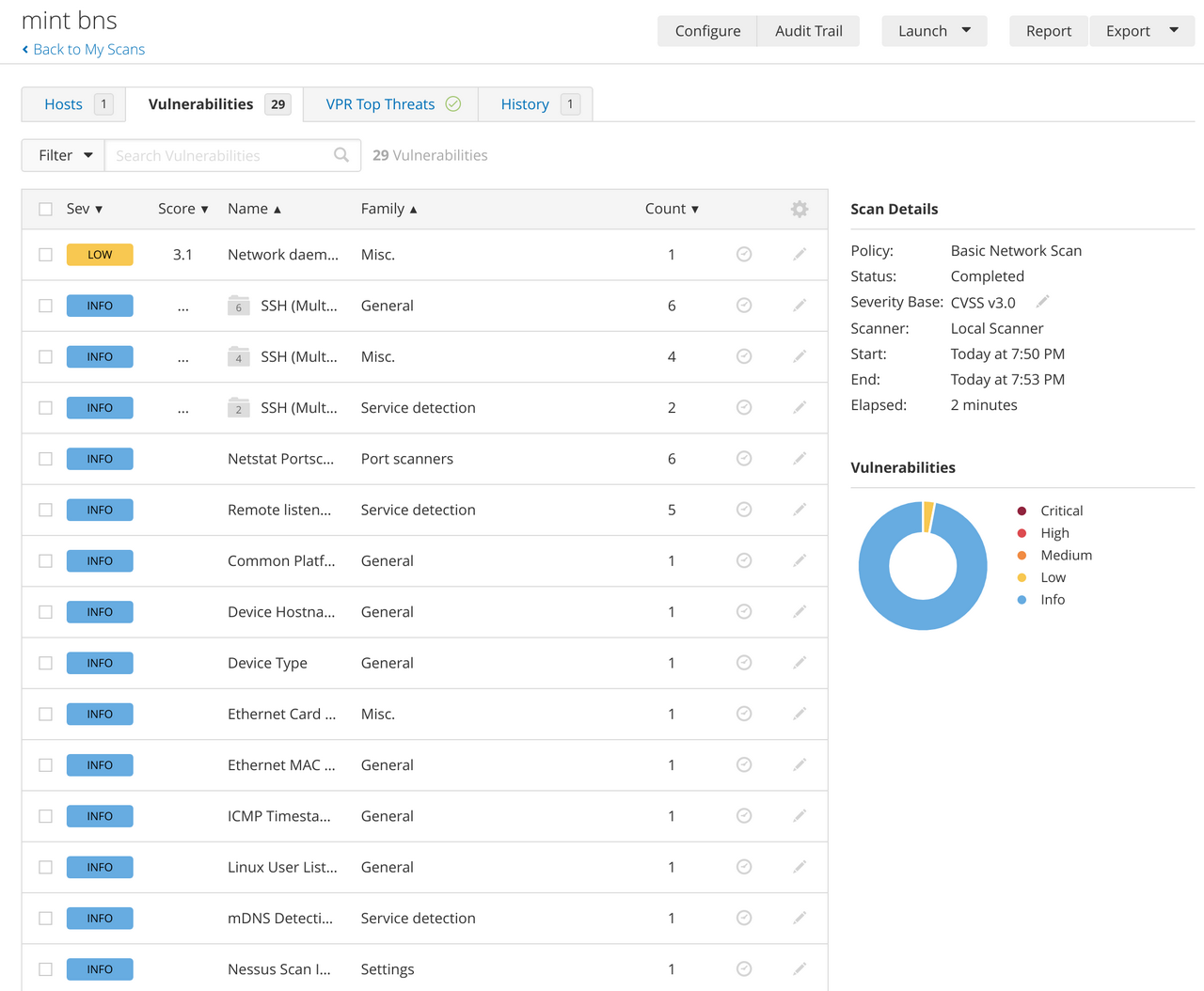Go back to My Scans
This screenshot has width=1204, height=991.
(84, 50)
